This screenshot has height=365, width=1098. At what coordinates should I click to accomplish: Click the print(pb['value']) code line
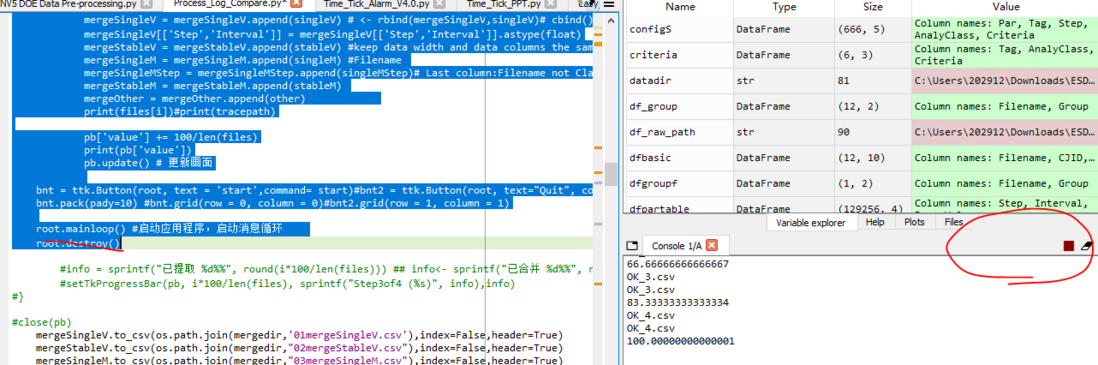click(138, 150)
